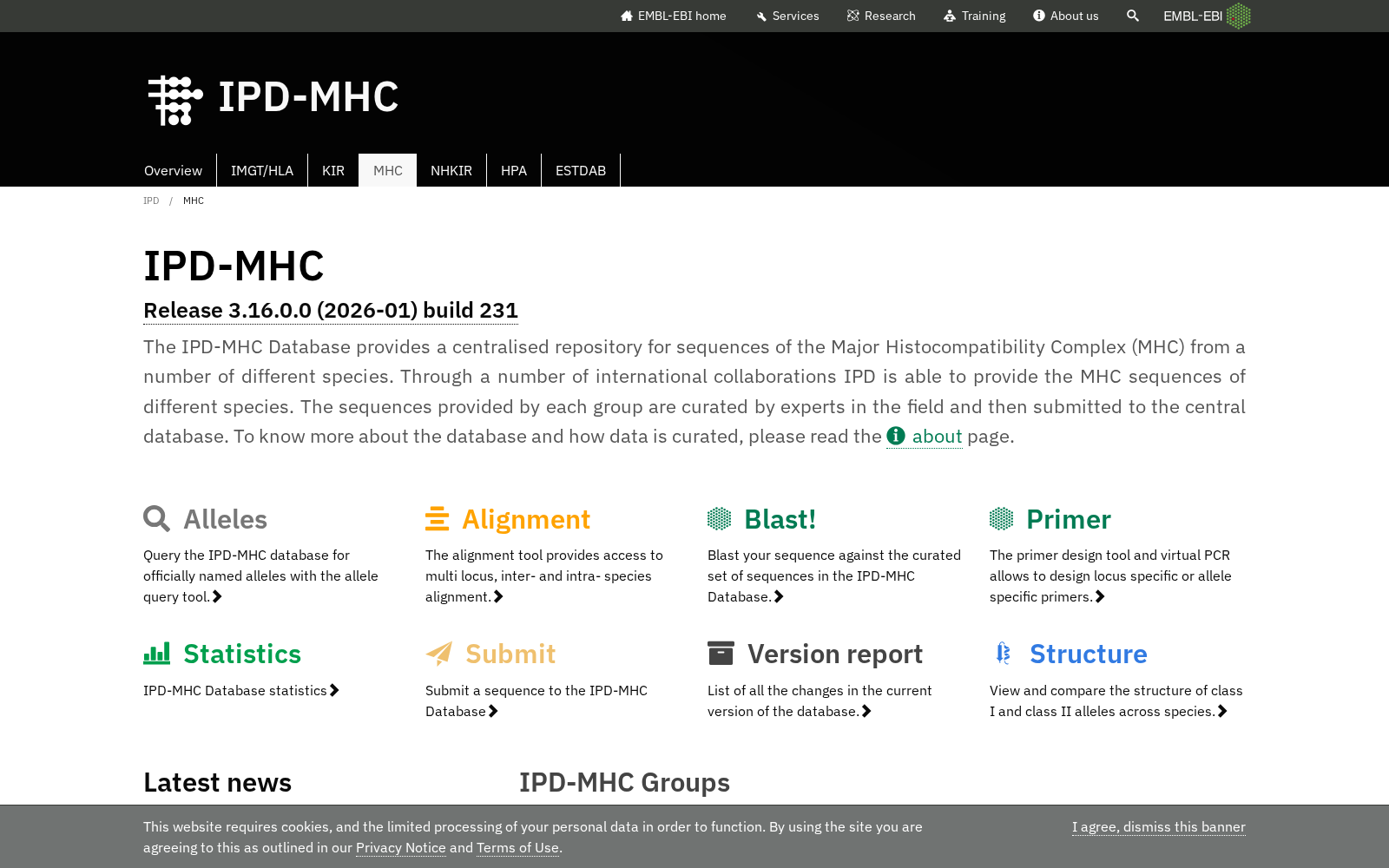Click the IPD breadcrumb link
The width and height of the screenshot is (1389, 868).
[x=151, y=201]
